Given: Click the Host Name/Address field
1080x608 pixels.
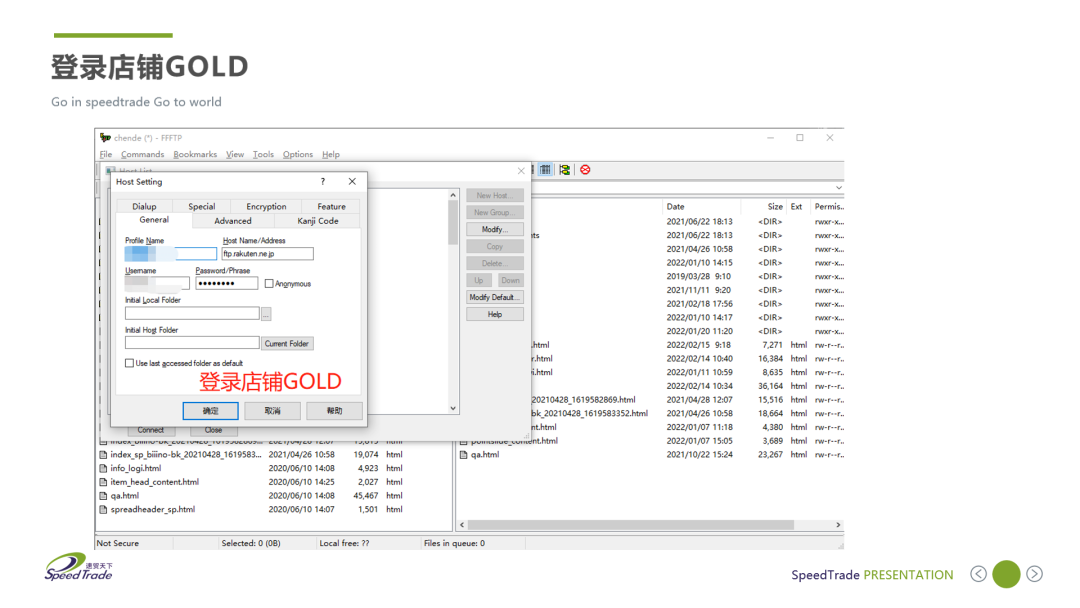Looking at the screenshot, I should (x=267, y=254).
